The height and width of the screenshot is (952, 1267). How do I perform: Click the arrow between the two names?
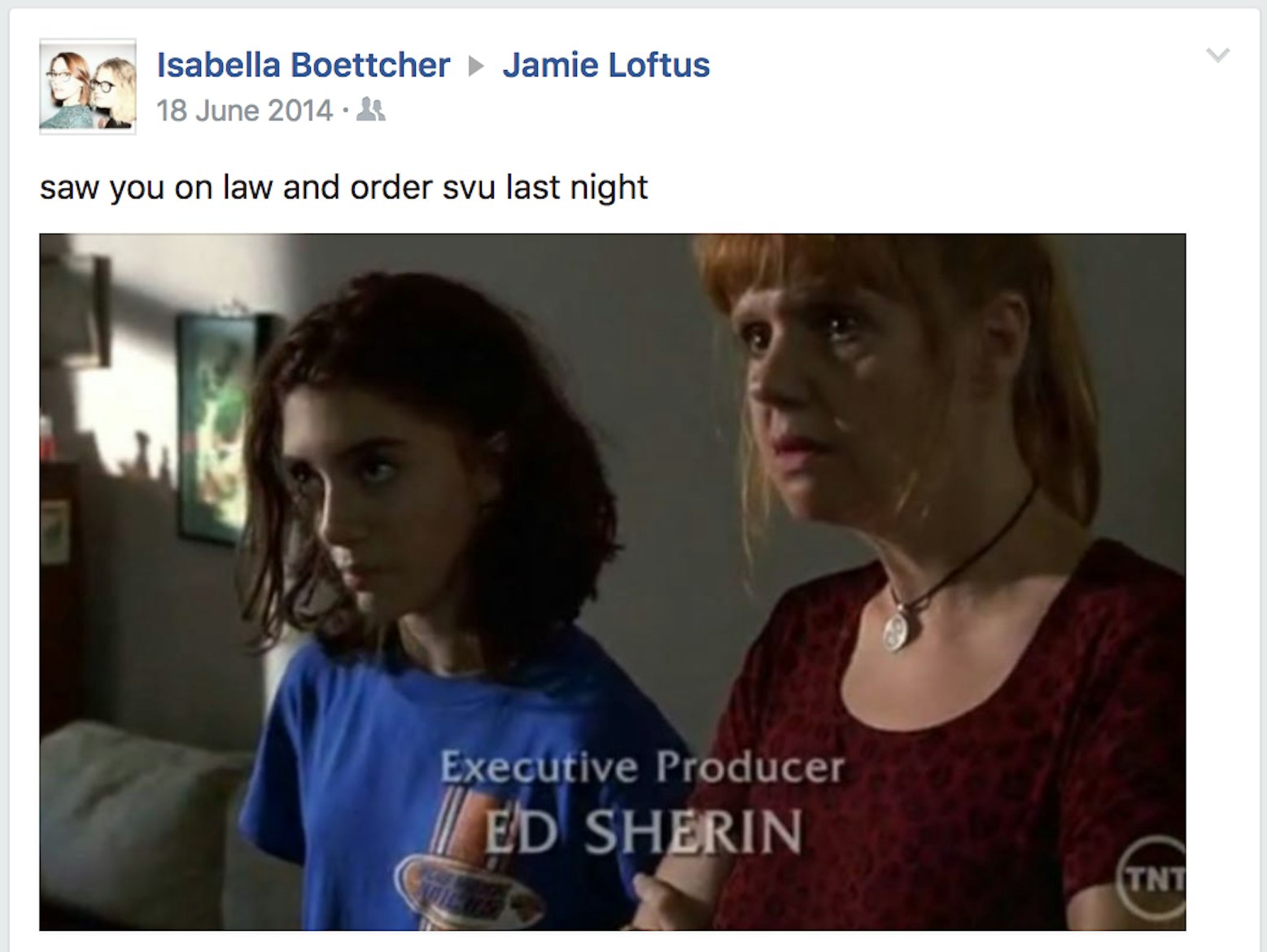[476, 66]
